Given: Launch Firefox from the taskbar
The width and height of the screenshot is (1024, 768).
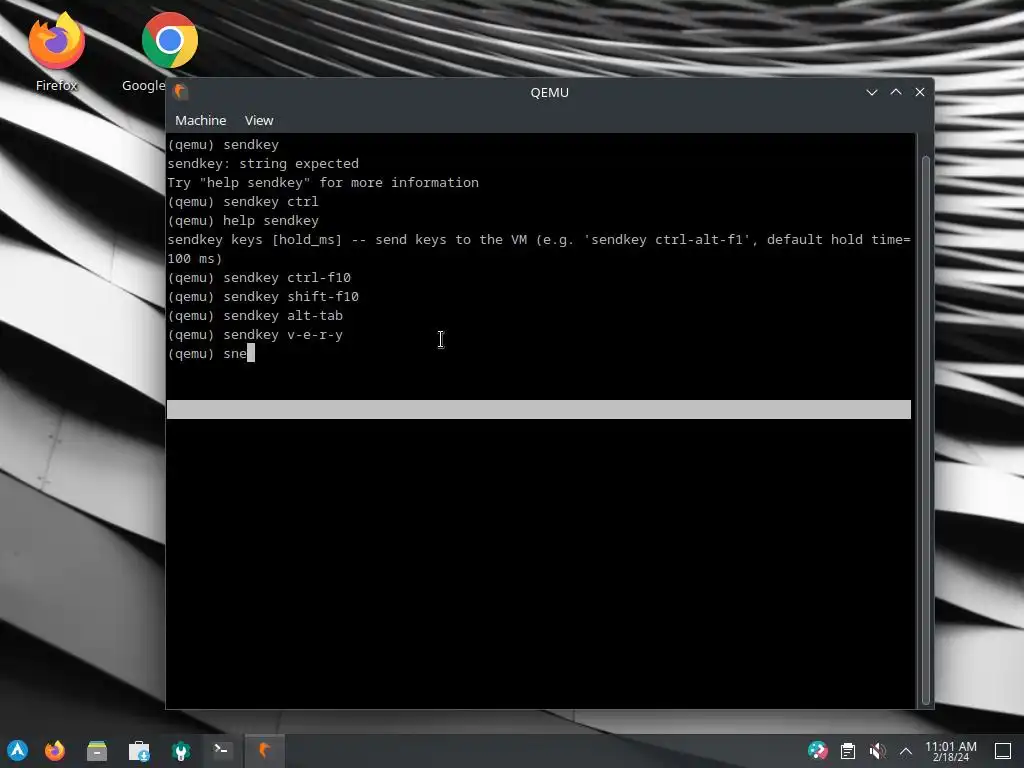Looking at the screenshot, I should pyautogui.click(x=55, y=751).
